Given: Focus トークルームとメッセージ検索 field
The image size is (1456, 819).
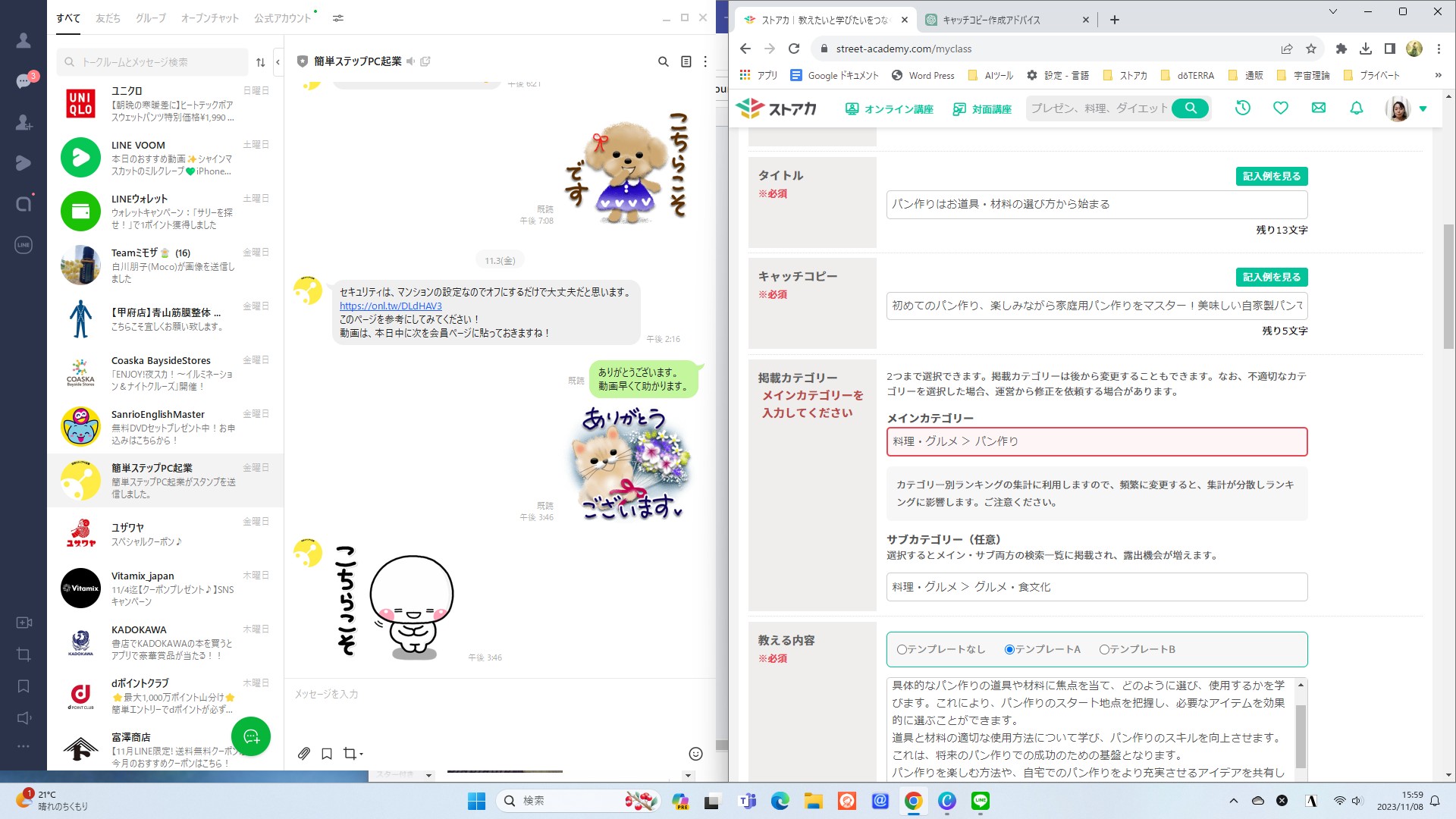Looking at the screenshot, I should pos(152,62).
